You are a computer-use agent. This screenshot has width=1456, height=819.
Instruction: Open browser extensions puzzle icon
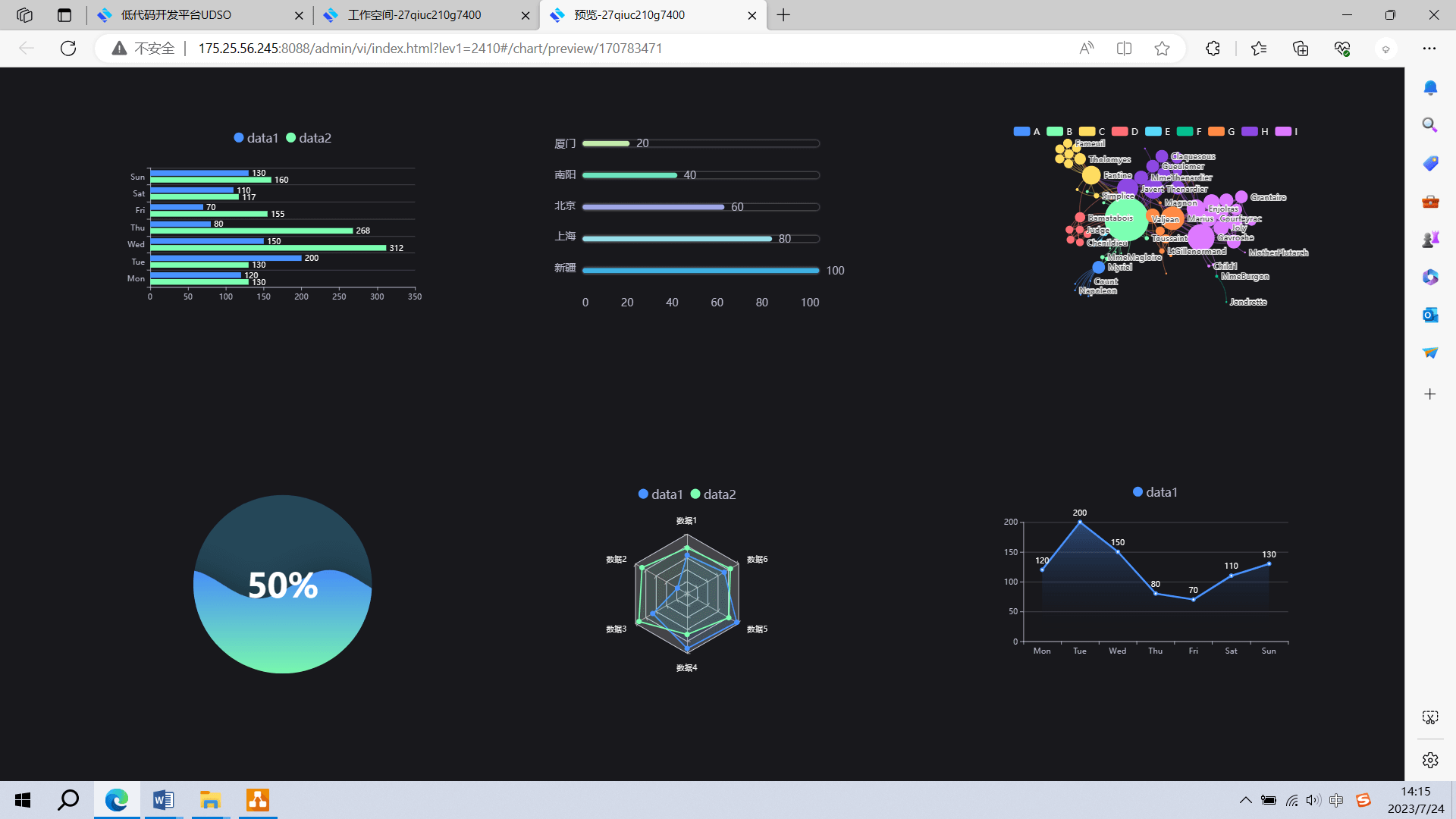pos(1213,49)
